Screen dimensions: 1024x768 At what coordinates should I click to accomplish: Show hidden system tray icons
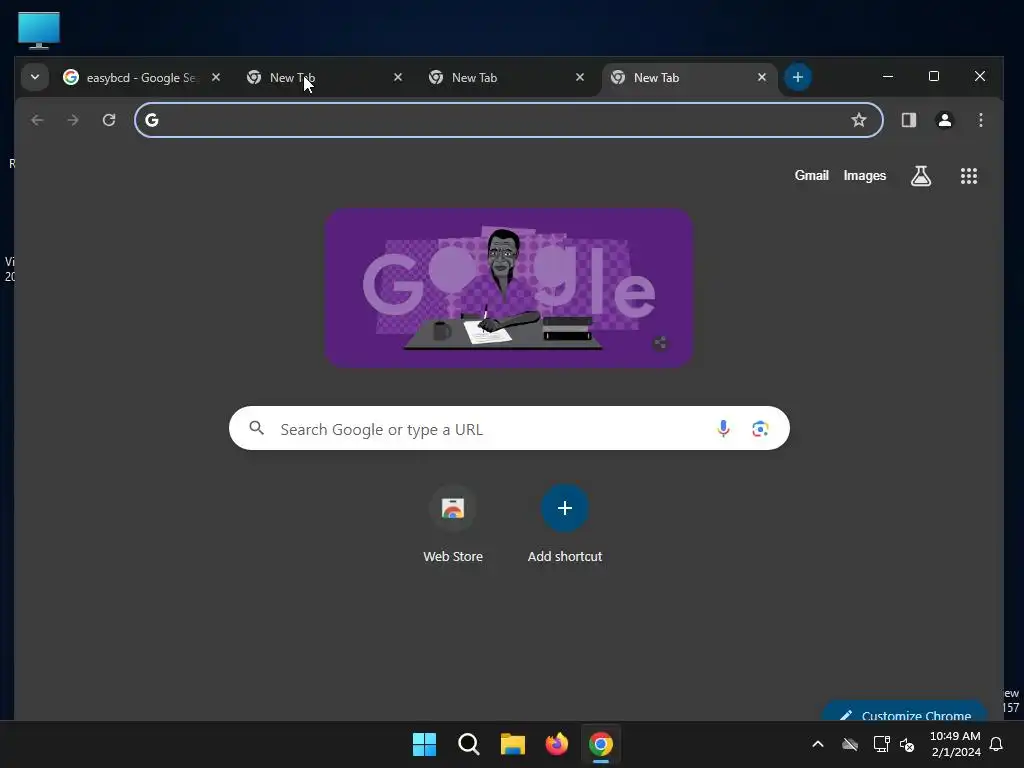click(x=818, y=744)
